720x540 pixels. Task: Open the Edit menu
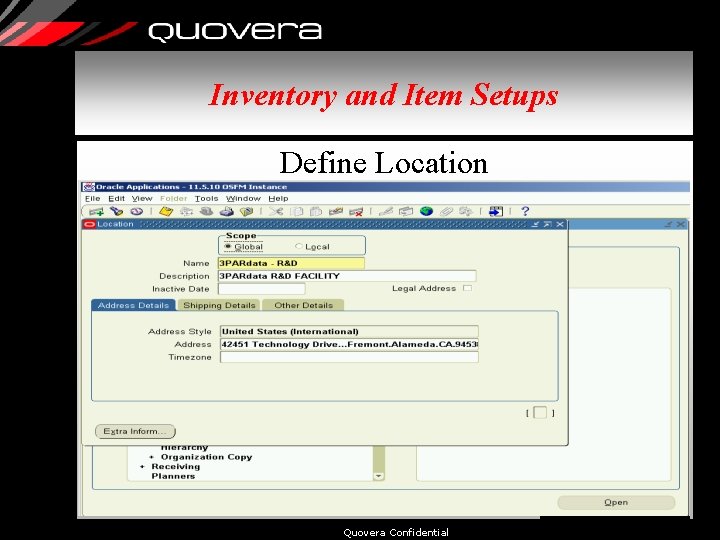point(116,198)
